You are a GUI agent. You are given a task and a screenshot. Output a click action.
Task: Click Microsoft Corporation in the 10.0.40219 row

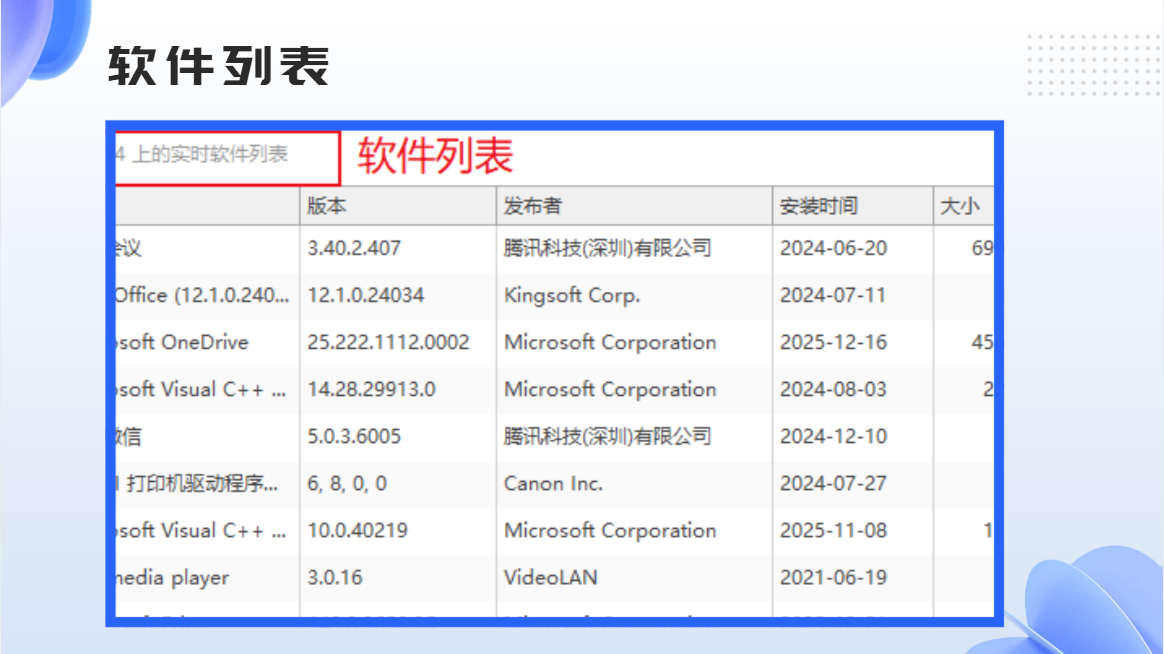tap(609, 530)
